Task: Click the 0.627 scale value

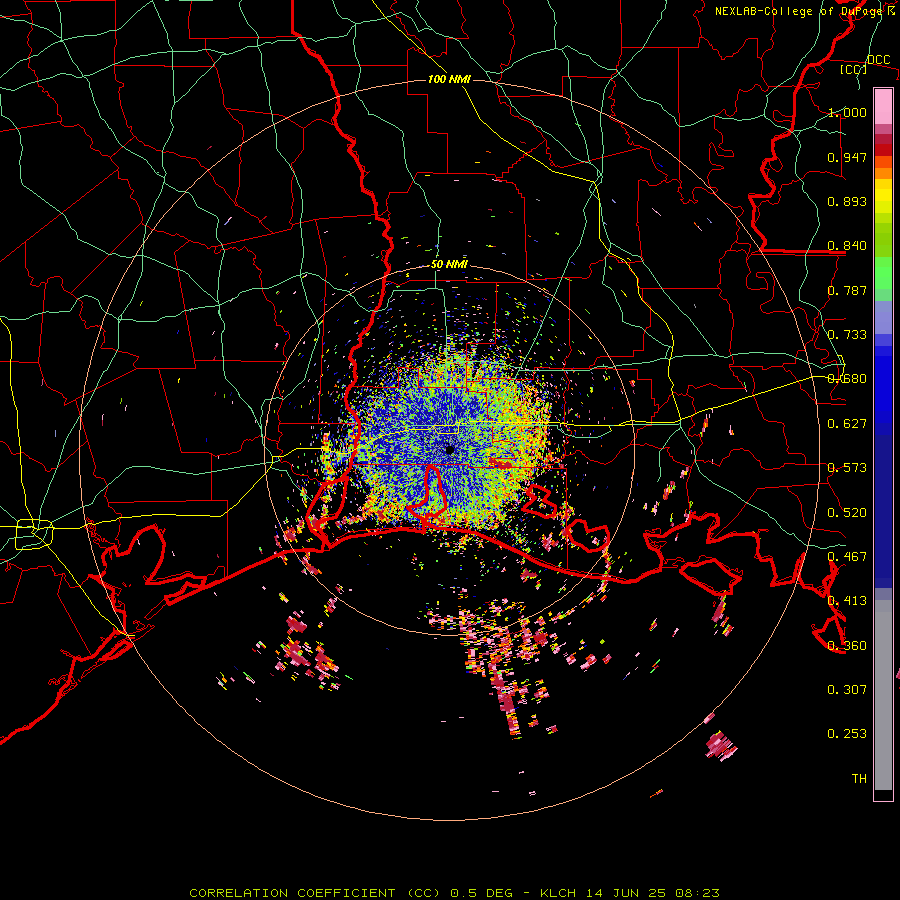Action: click(x=847, y=424)
